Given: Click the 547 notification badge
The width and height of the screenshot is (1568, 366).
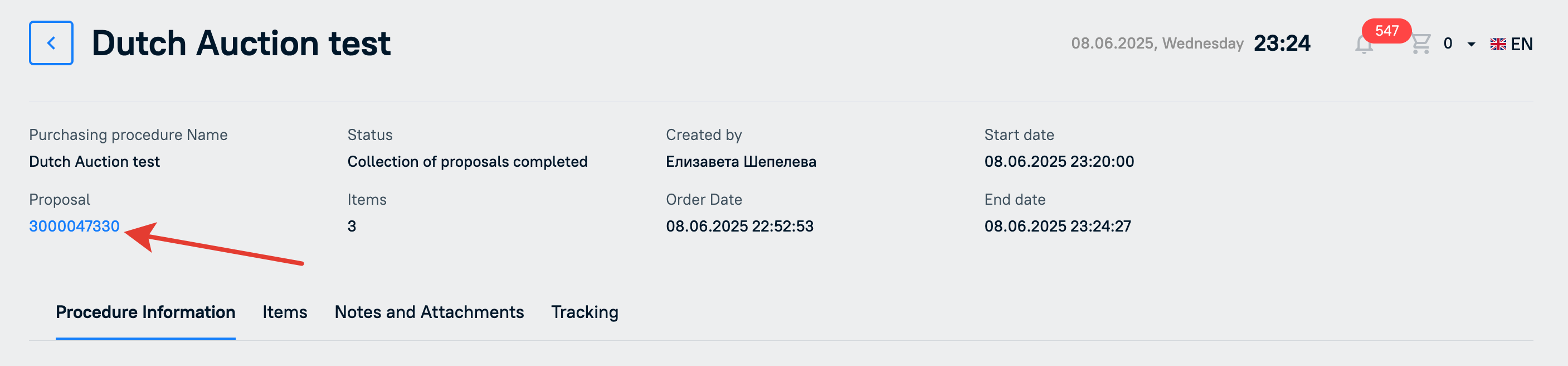Looking at the screenshot, I should (x=1386, y=31).
